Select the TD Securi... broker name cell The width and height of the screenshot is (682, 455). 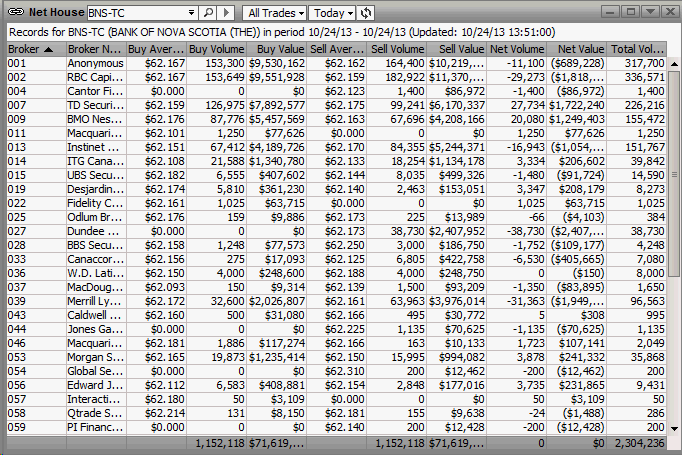[95, 105]
